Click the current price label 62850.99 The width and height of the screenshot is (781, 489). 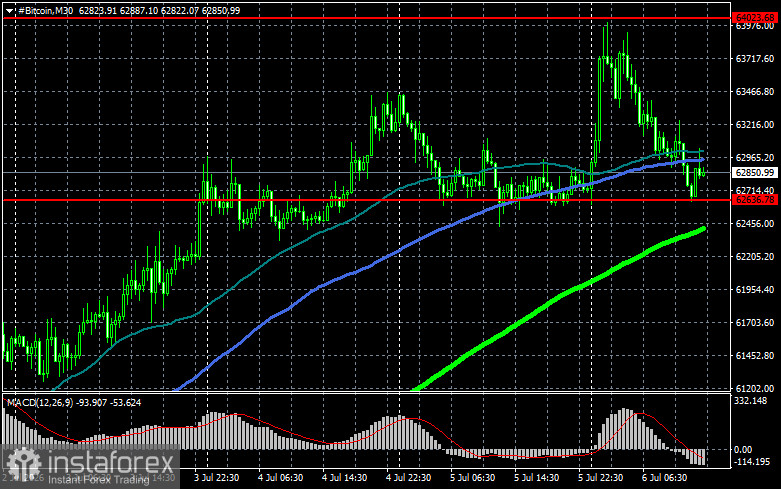coord(755,173)
